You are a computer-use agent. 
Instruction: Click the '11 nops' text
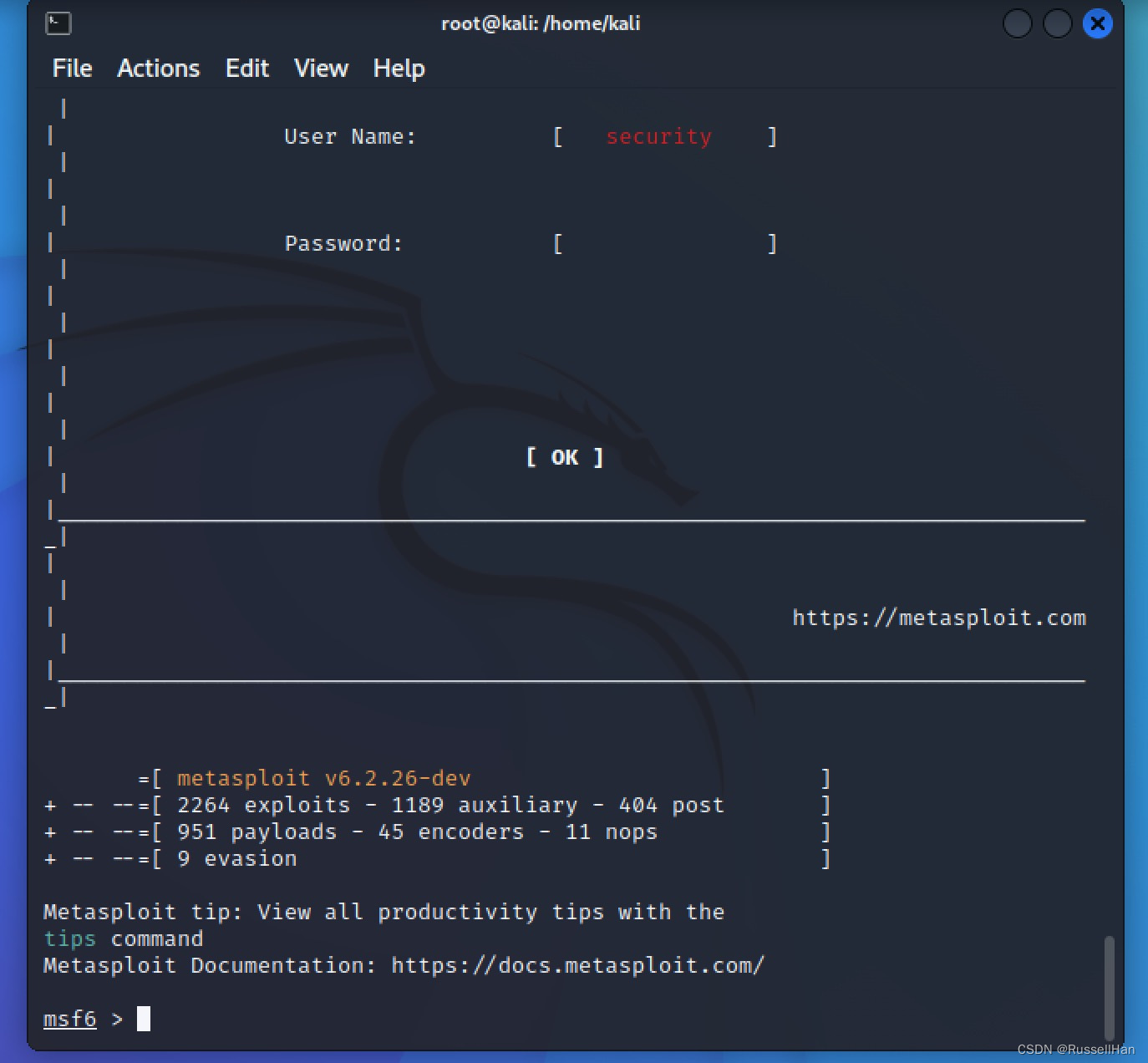pyautogui.click(x=612, y=832)
